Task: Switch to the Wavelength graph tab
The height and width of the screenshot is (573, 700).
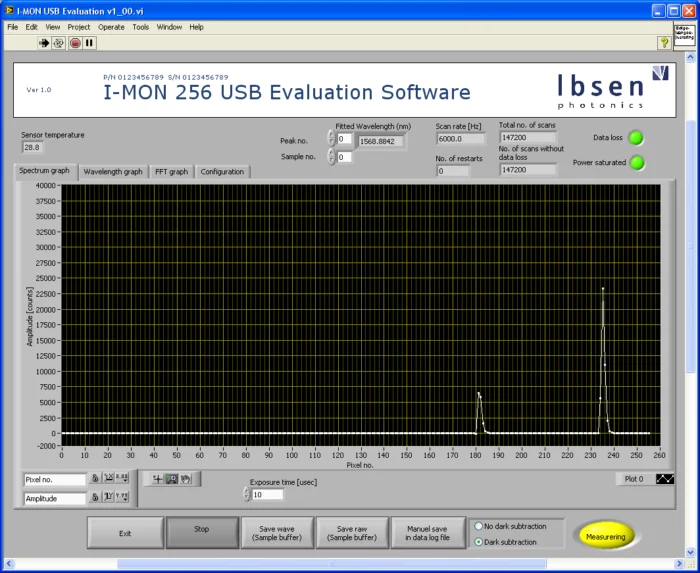Action: (113, 171)
